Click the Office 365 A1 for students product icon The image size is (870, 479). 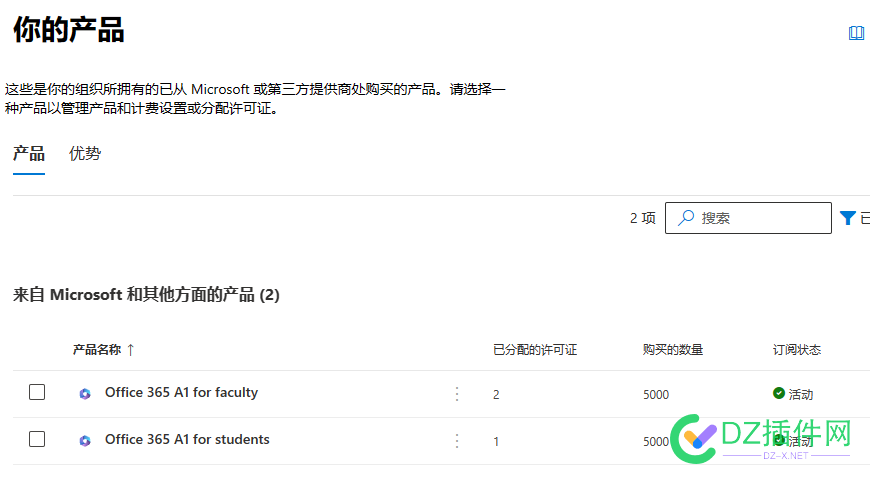(85, 441)
